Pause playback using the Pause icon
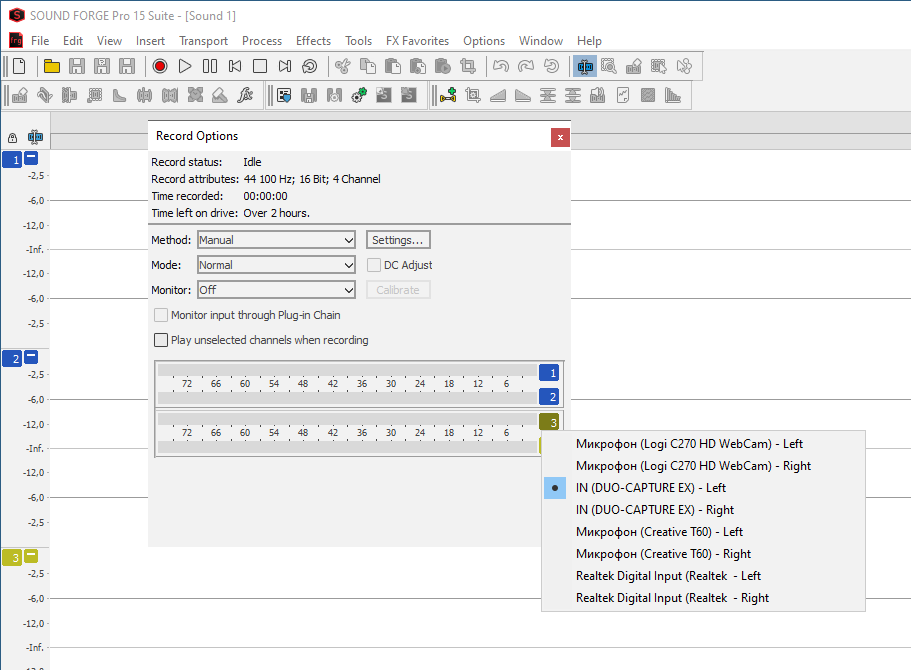Screen dimensions: 911x670 pyautogui.click(x=210, y=66)
